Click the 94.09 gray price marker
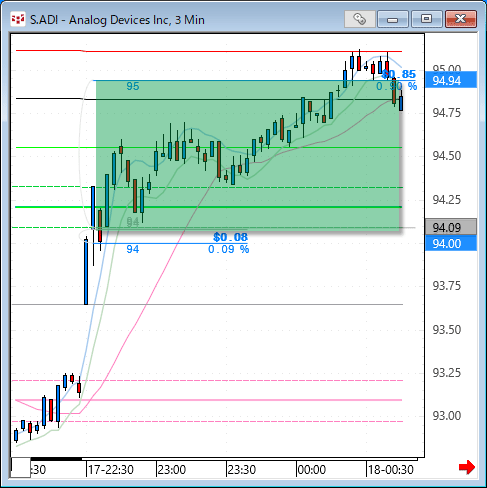The width and height of the screenshot is (487, 488). click(x=451, y=227)
